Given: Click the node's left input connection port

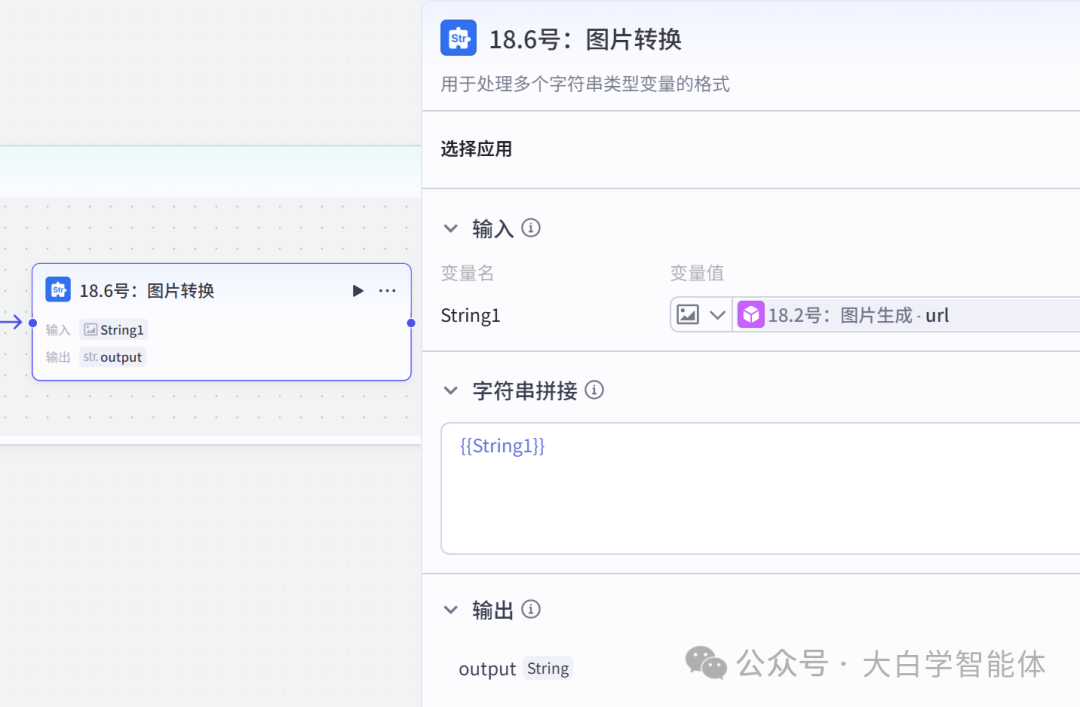Looking at the screenshot, I should [32, 322].
